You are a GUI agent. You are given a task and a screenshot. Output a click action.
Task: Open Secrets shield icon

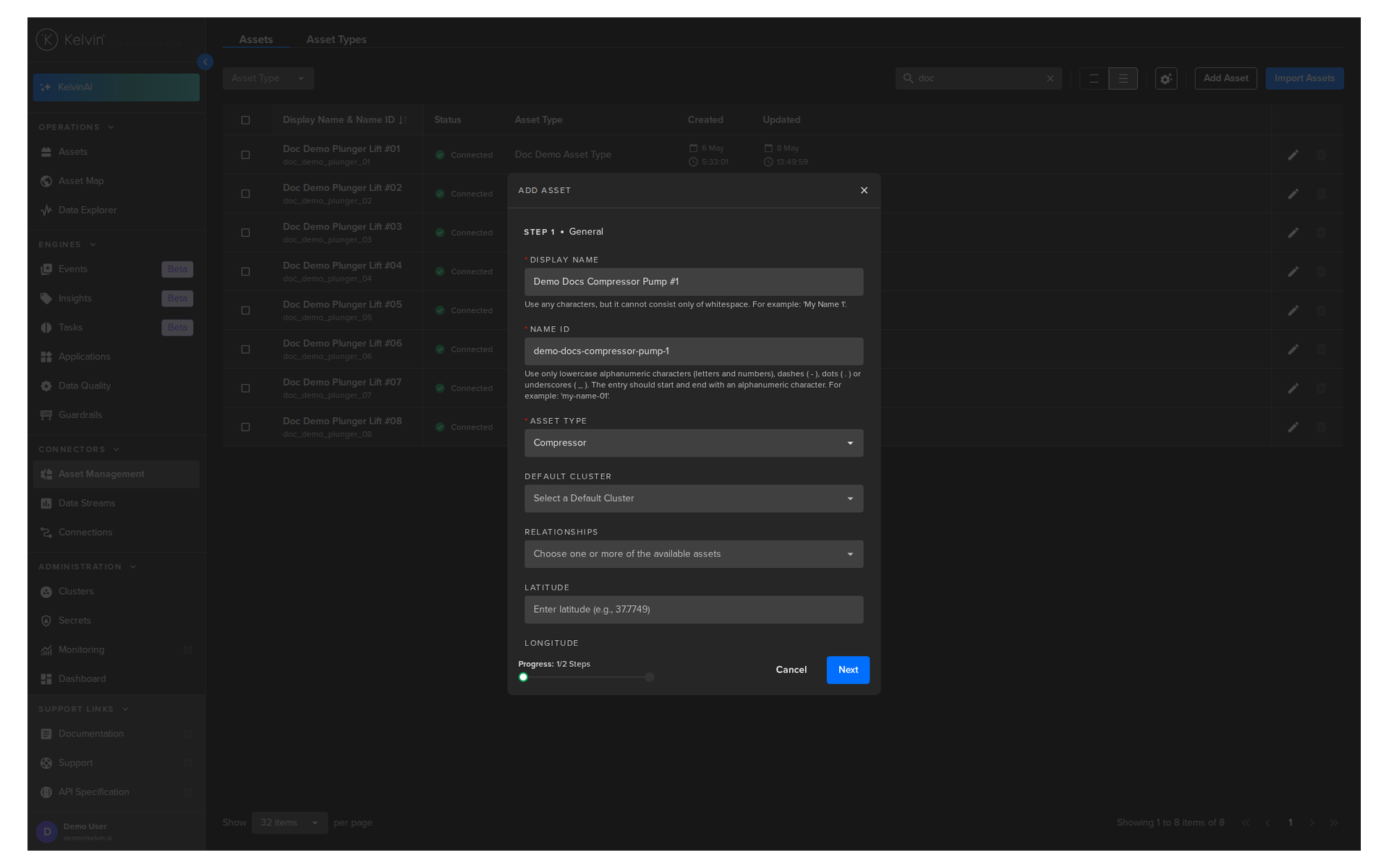coord(46,621)
